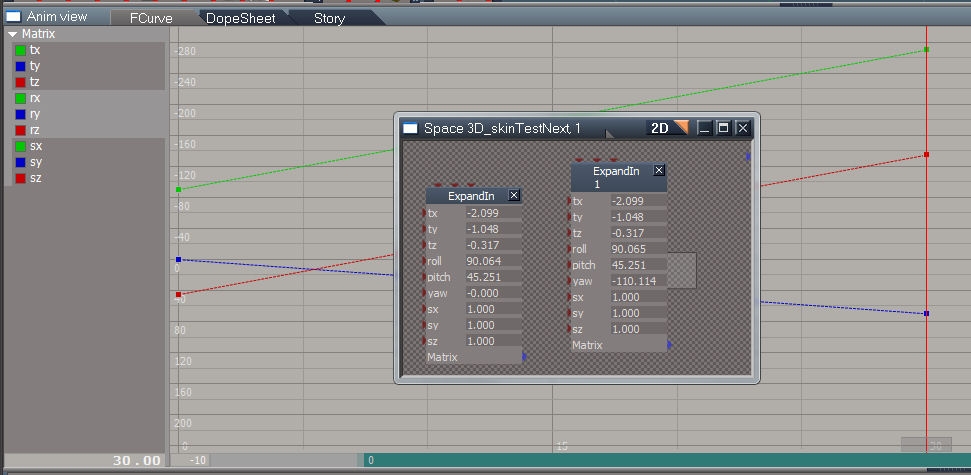Click the tx input pin of ExpandIn 1
Screen dimensions: 971x475
[569, 201]
